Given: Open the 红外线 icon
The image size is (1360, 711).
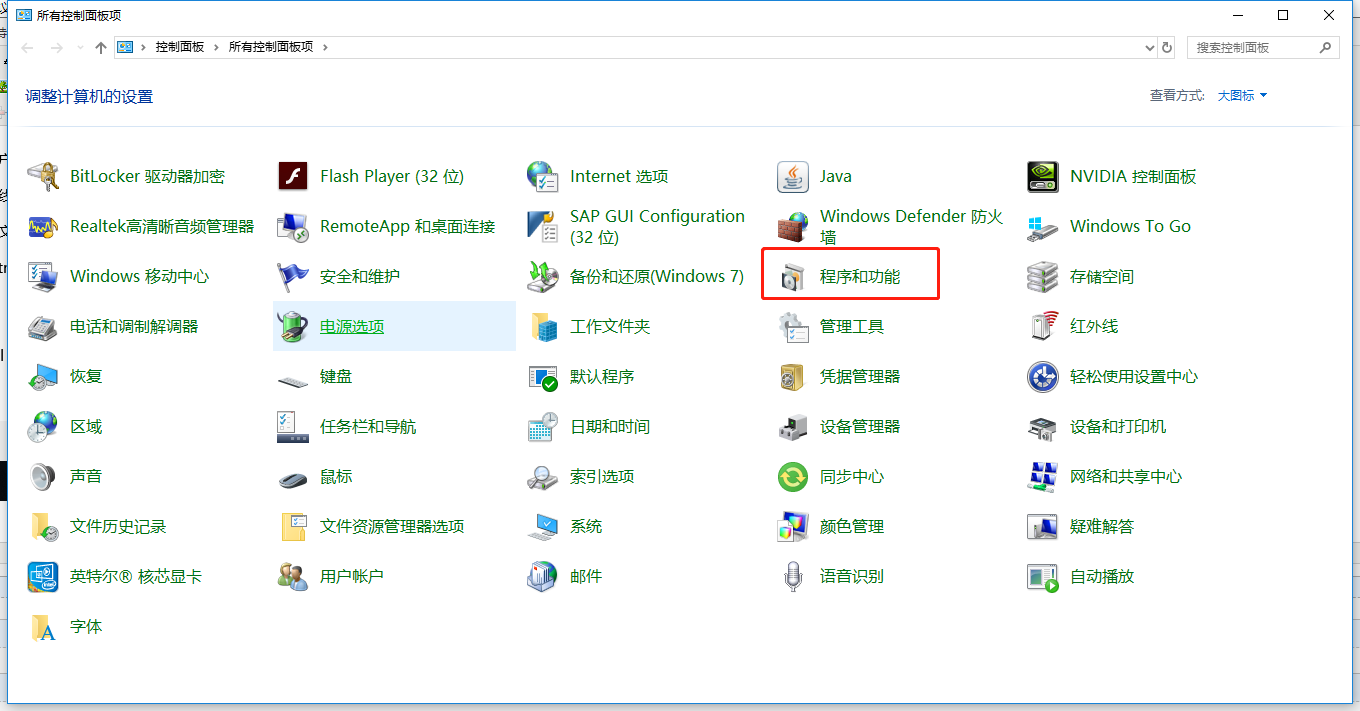Looking at the screenshot, I should click(1043, 327).
